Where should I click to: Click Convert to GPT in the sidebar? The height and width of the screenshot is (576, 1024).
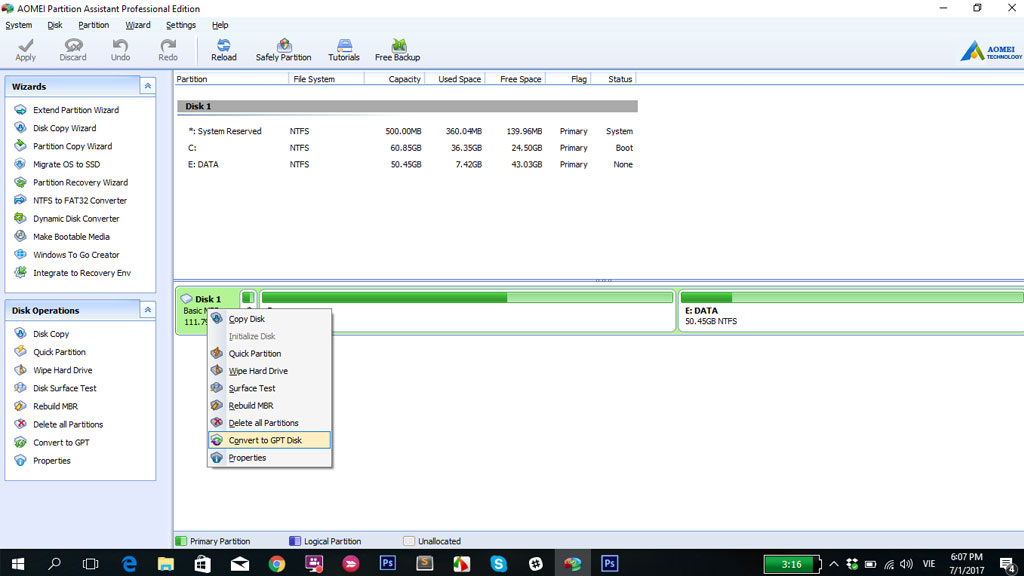point(61,443)
